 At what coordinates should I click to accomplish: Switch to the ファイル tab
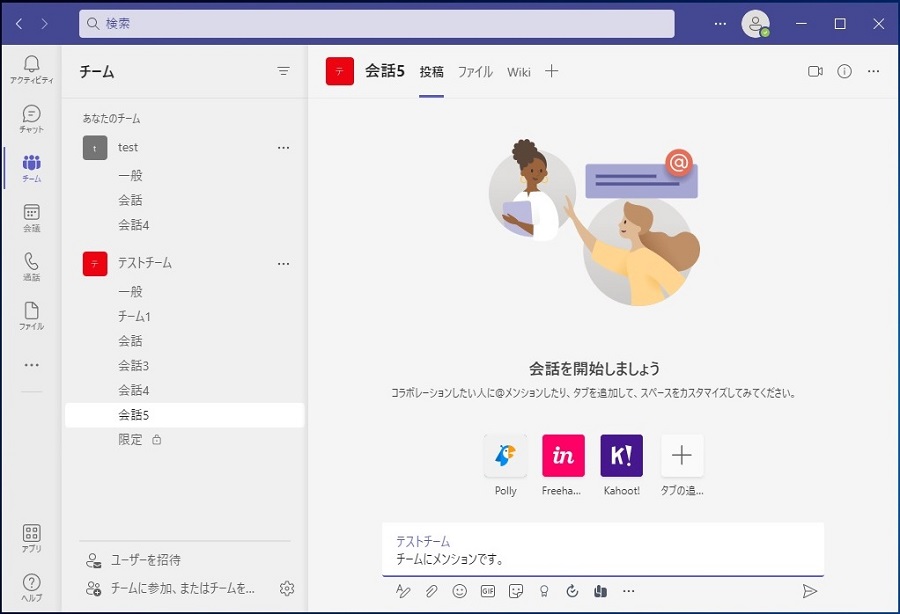pos(475,72)
